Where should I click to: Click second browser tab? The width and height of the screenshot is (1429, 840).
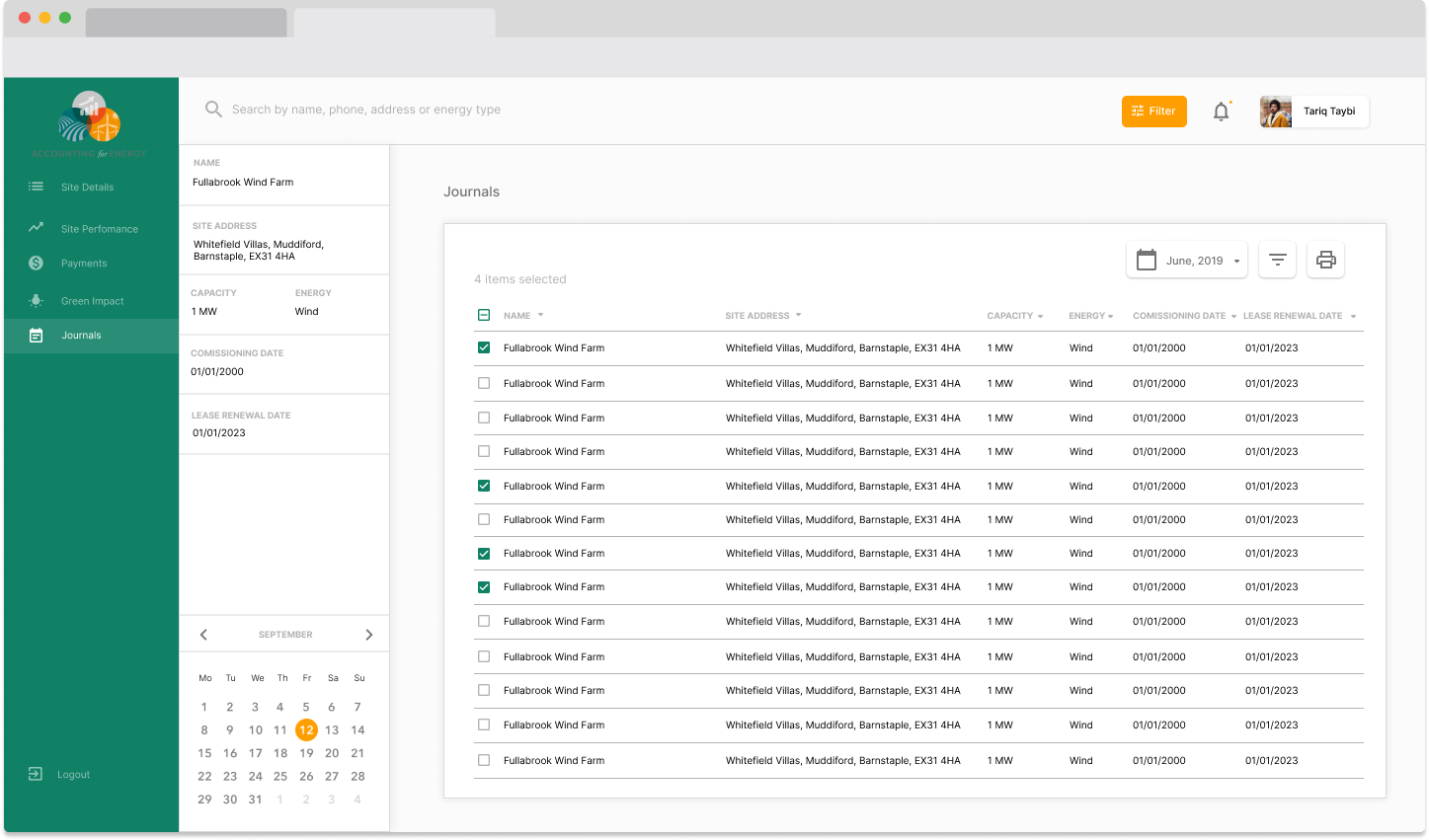(394, 22)
